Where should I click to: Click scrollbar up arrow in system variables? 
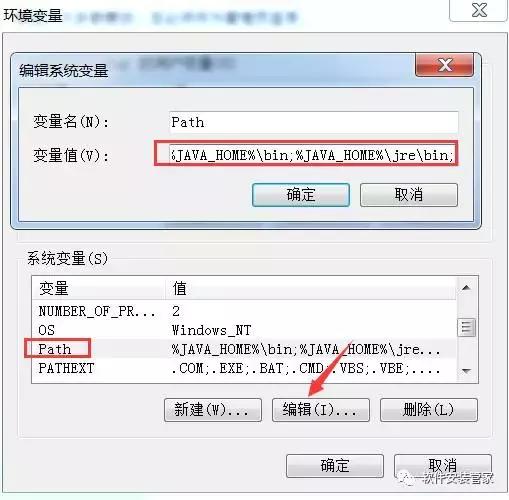[467, 288]
